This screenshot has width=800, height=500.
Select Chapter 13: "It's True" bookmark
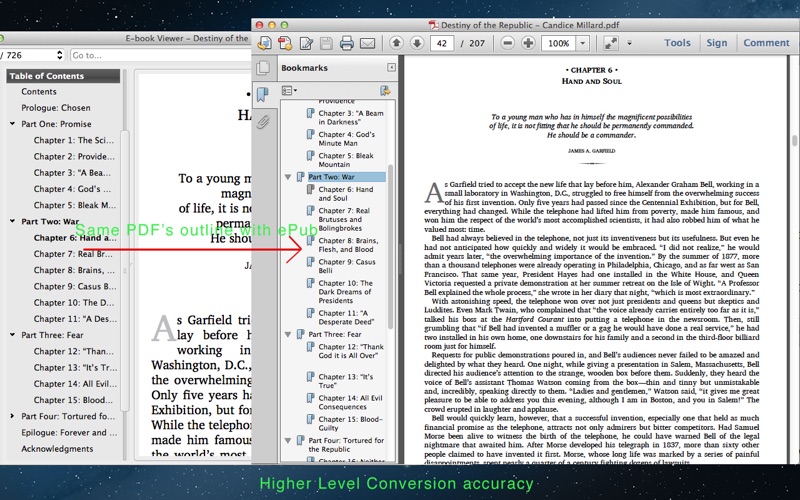coord(345,381)
